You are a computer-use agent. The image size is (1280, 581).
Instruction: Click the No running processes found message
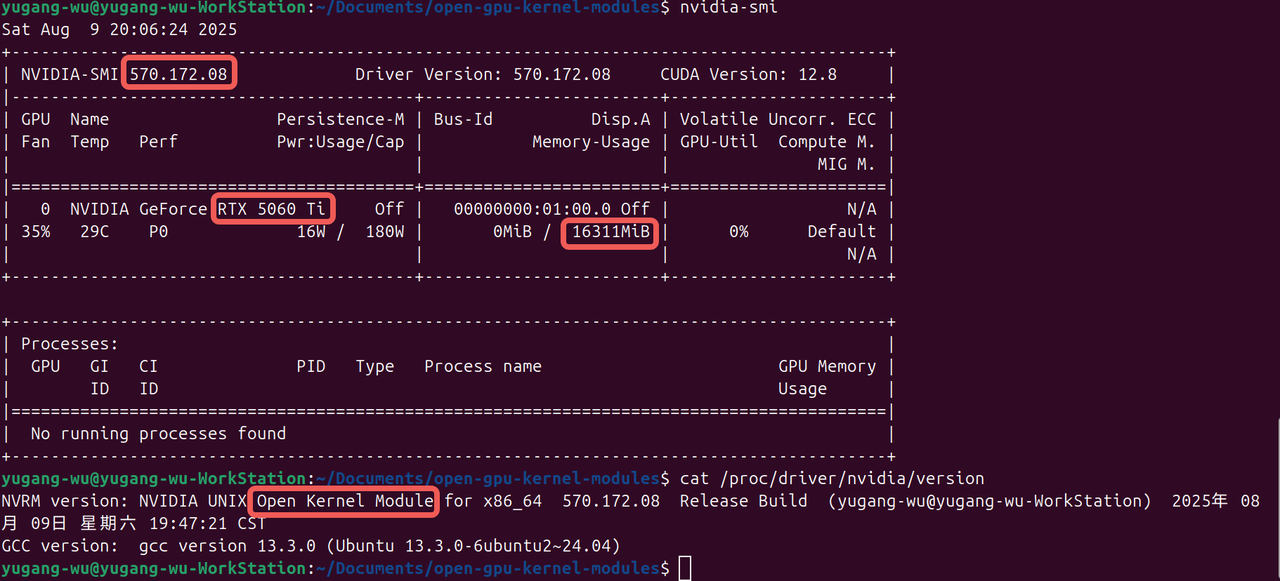162,433
